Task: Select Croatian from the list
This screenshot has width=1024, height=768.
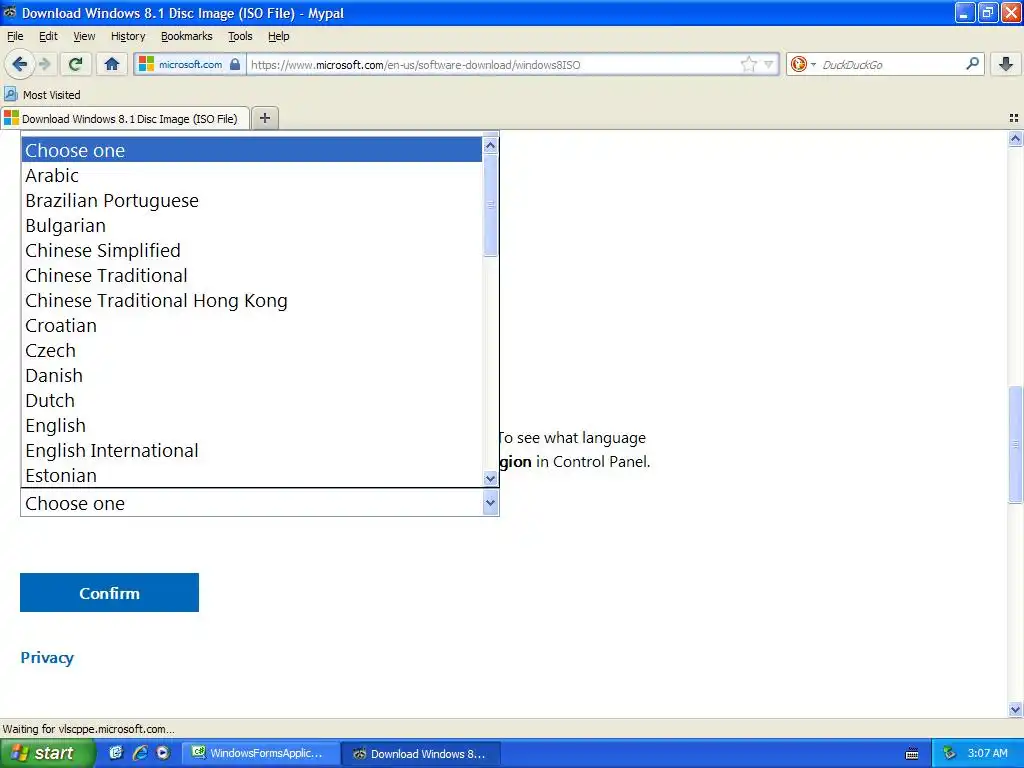Action: (x=252, y=325)
